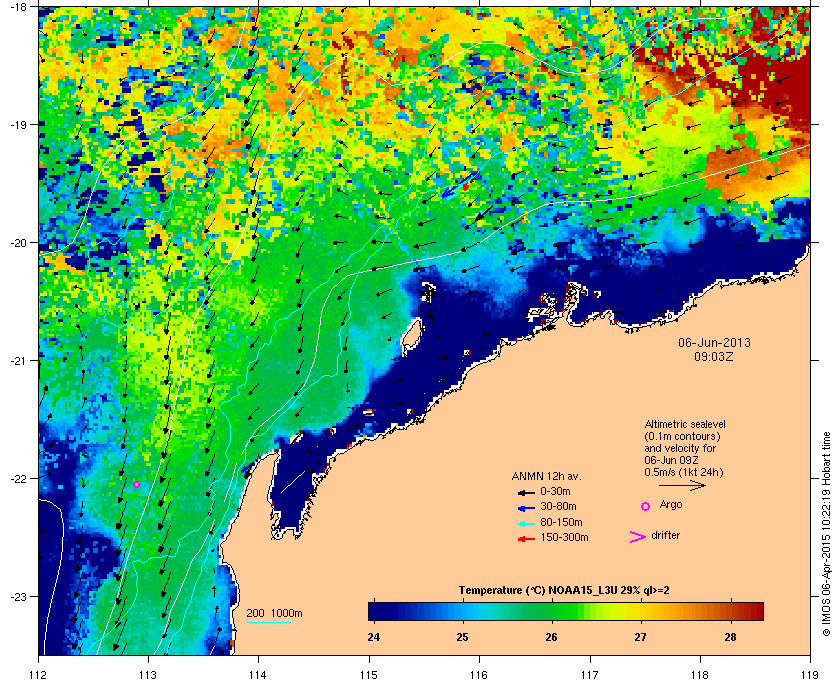This screenshot has width=840, height=680.
Task: Click the Argo float marker on the map
Action: click(x=137, y=484)
